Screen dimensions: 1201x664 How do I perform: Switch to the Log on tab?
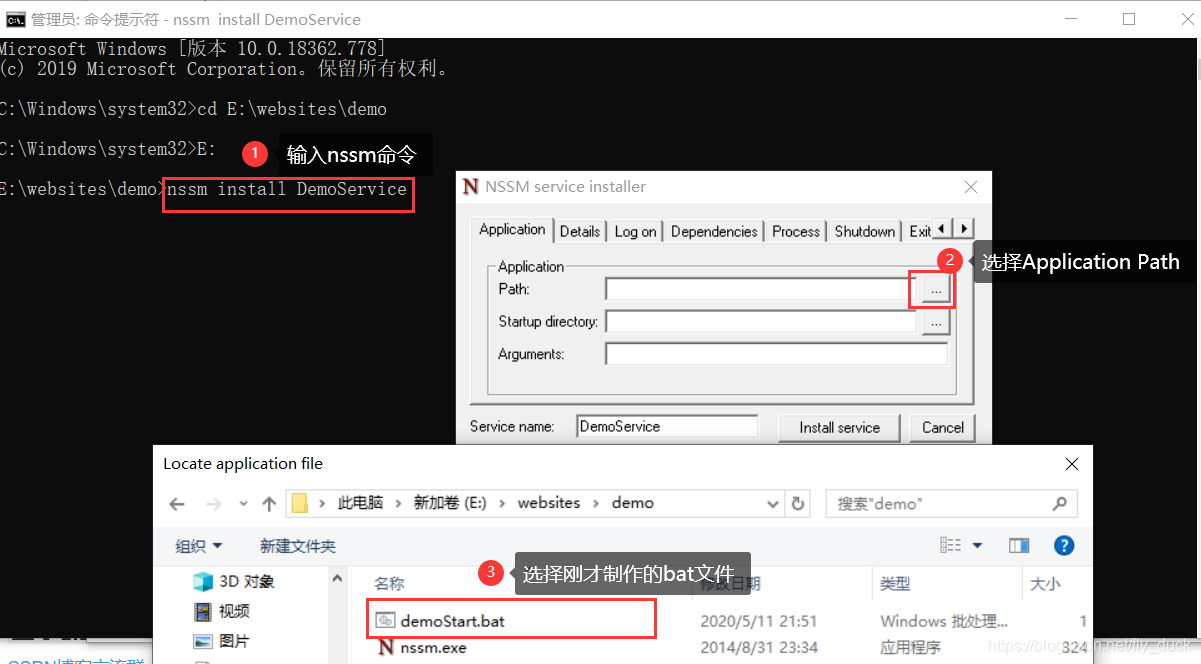(635, 231)
